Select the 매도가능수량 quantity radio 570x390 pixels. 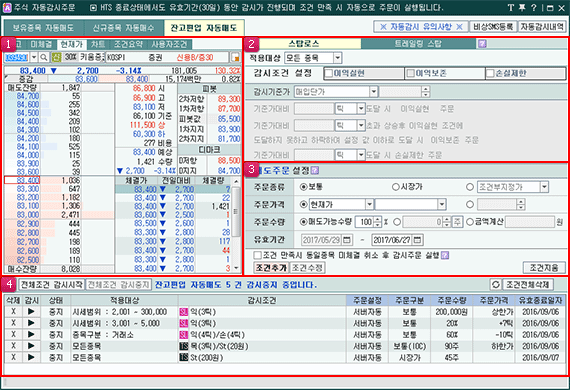[x=304, y=222]
